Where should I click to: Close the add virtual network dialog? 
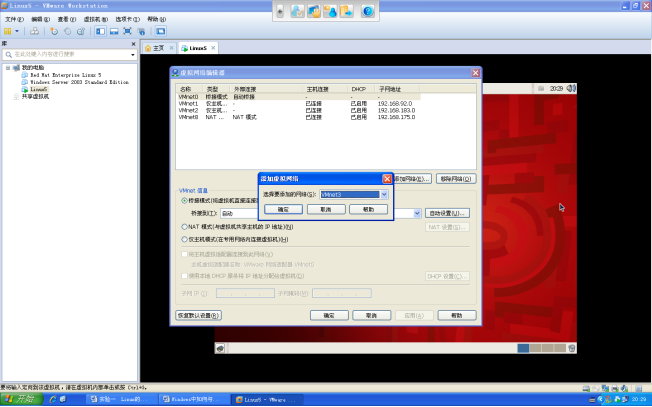point(387,179)
